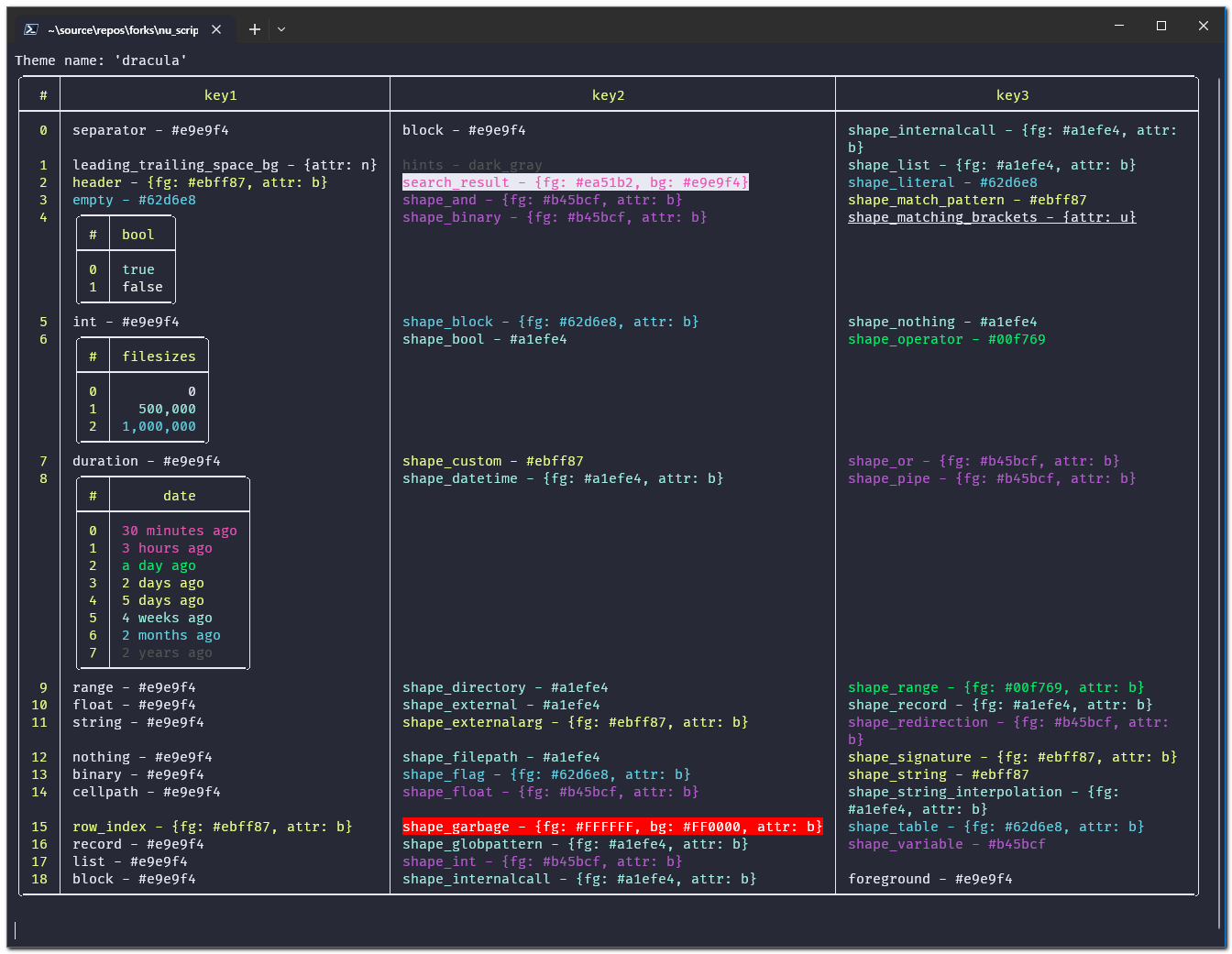This screenshot has height=954, width=1232.
Task: Click 'shape_or' entry
Action: pyautogui.click(x=984, y=461)
